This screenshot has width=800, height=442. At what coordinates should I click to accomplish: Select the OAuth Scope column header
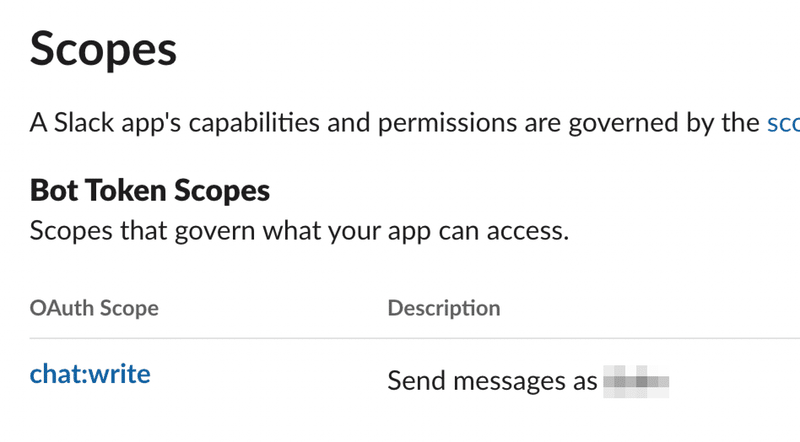pyautogui.click(x=94, y=307)
